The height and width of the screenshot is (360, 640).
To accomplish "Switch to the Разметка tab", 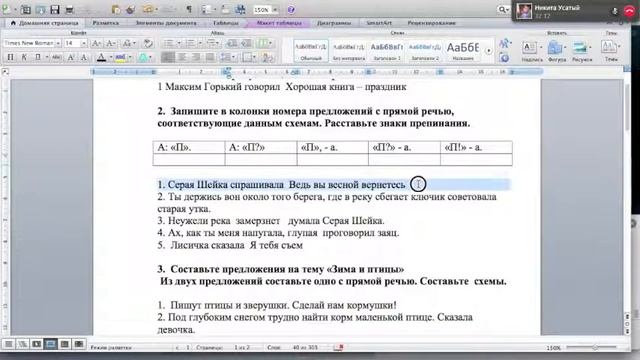I will (105, 23).
